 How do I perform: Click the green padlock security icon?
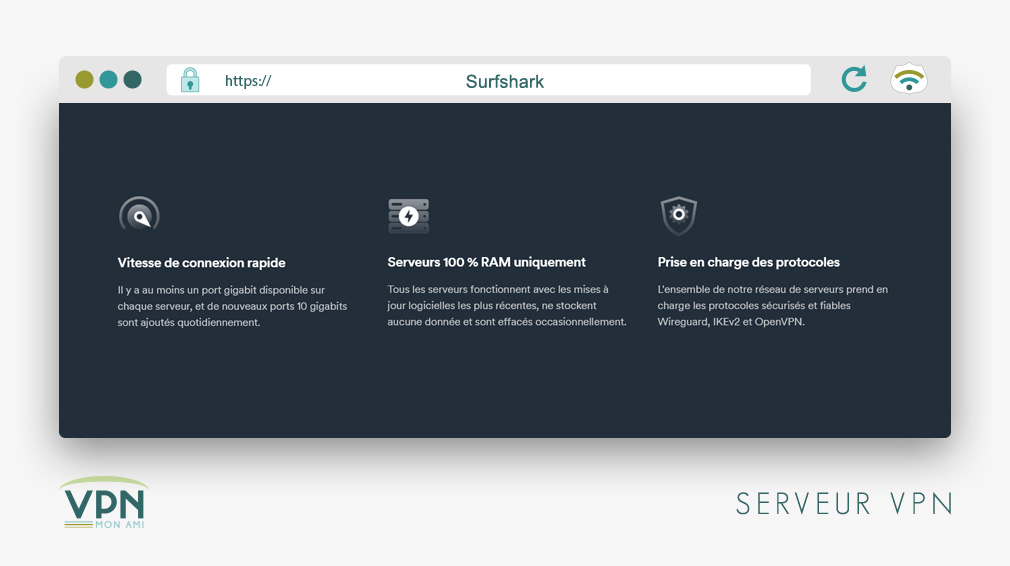tap(190, 80)
